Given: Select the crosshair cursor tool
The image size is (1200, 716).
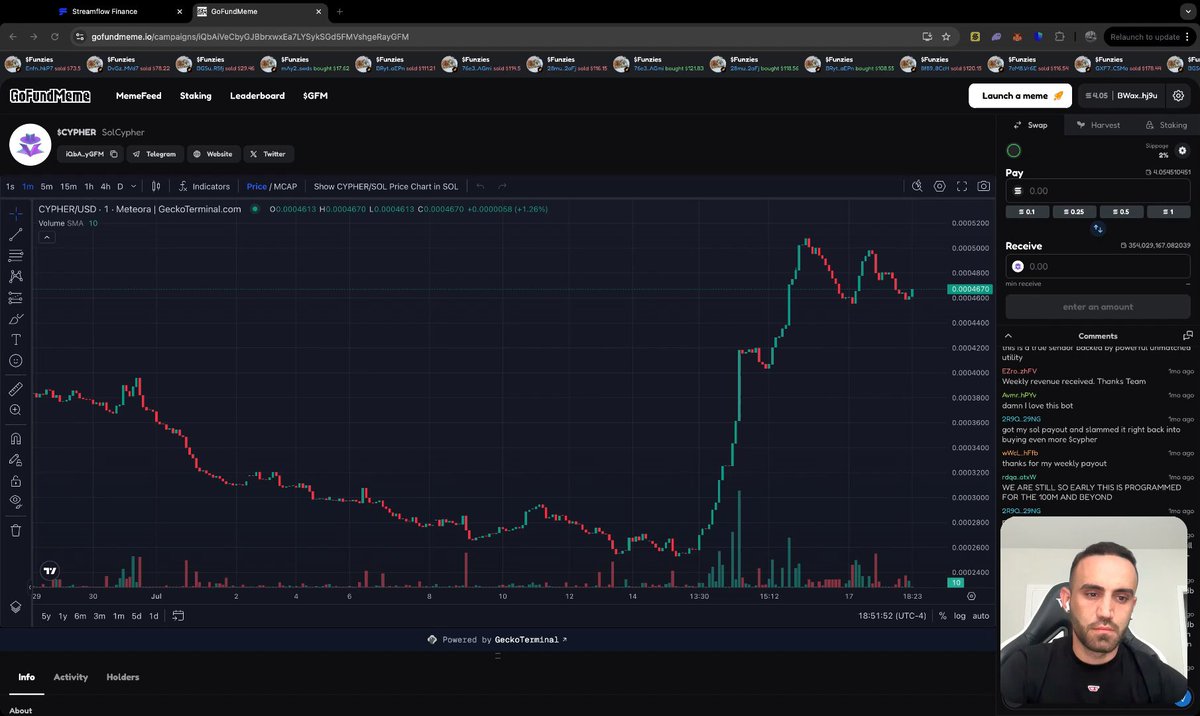Looking at the screenshot, I should click(x=16, y=214).
